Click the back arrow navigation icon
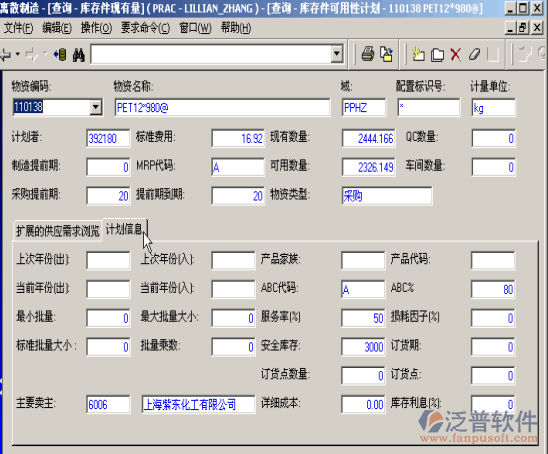Viewport: 548px width, 454px height. [x=6, y=55]
